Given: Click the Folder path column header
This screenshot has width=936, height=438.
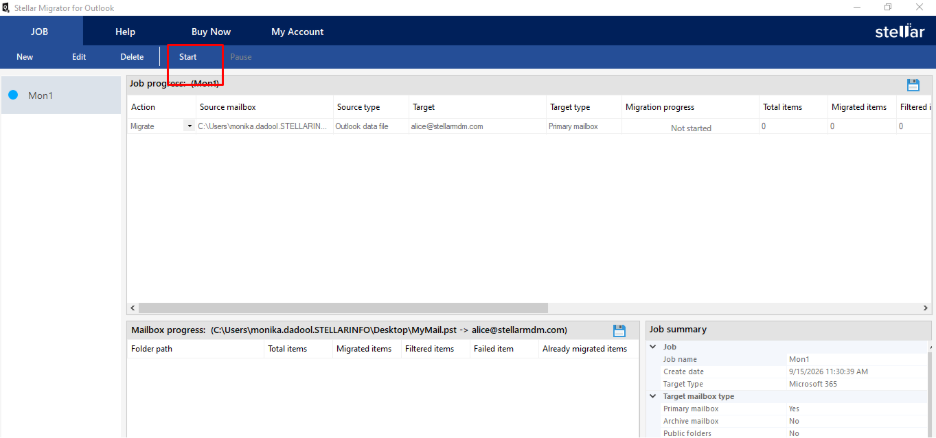Looking at the screenshot, I should [x=195, y=348].
